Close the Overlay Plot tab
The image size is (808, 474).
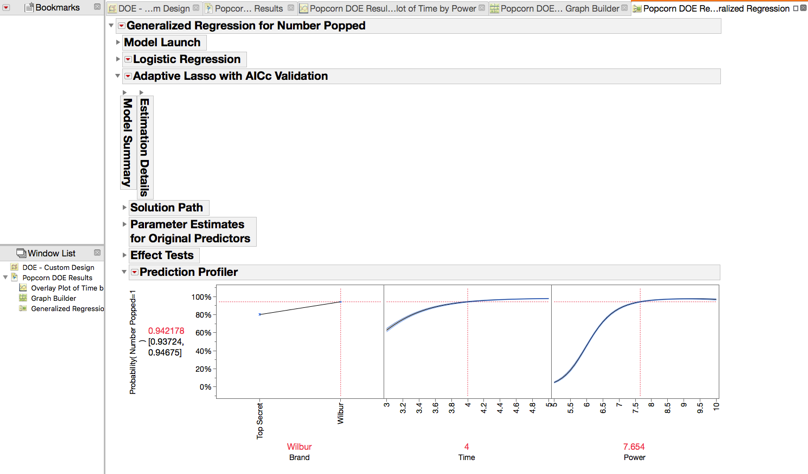(482, 8)
